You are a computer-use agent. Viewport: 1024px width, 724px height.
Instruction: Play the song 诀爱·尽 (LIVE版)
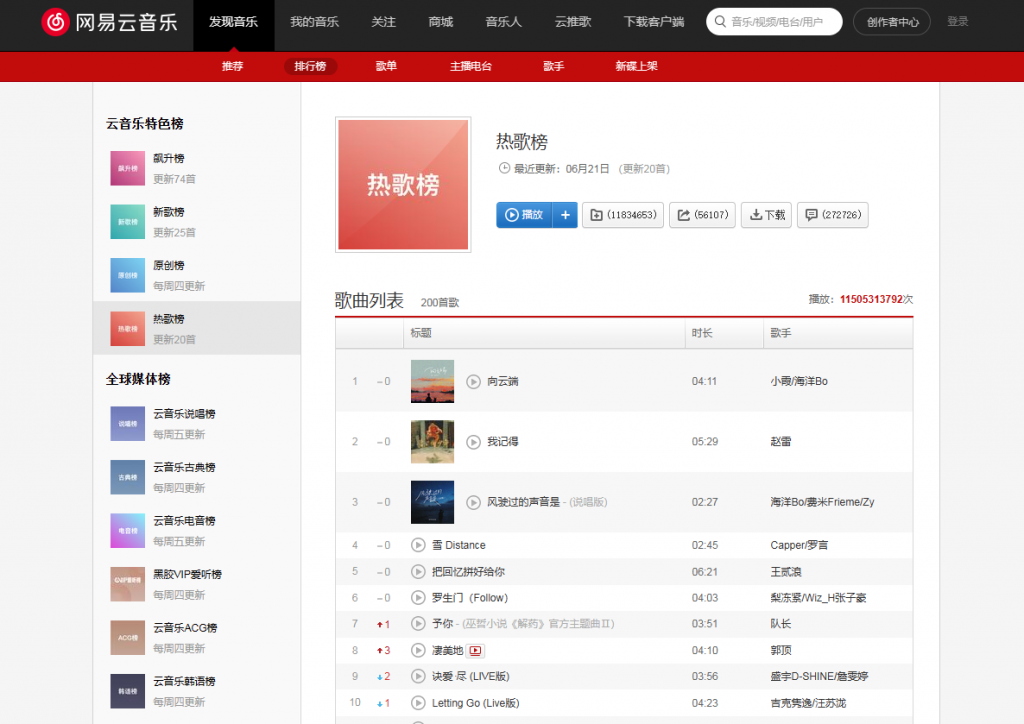tap(418, 676)
